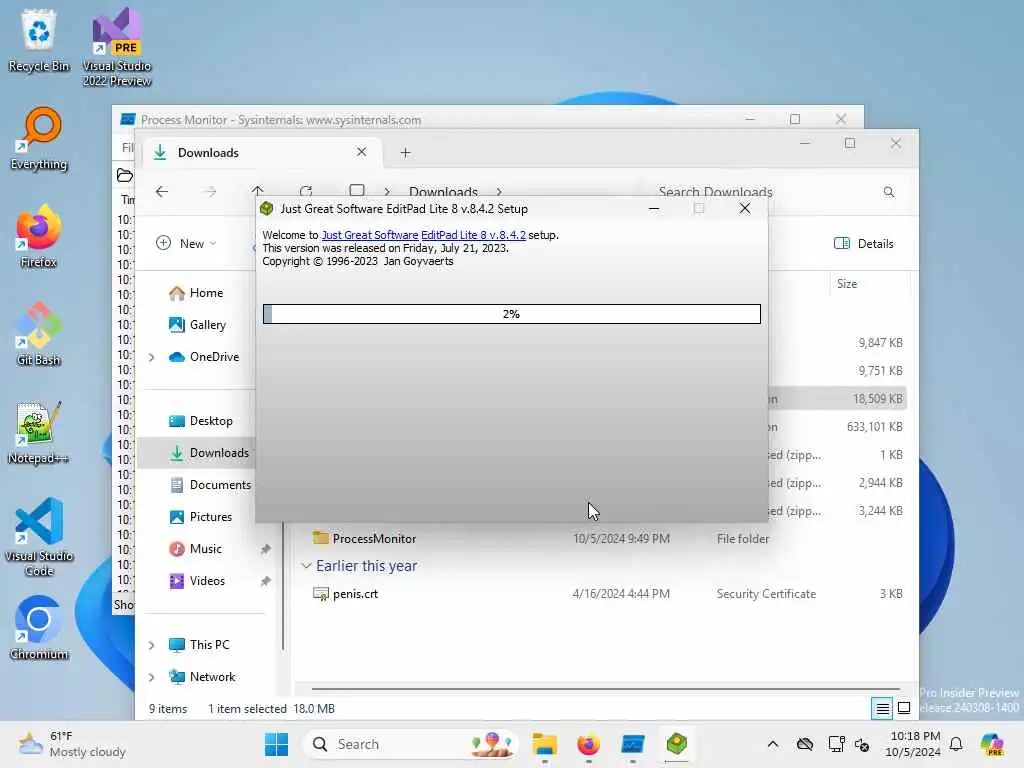Select Network in navigation pane
Viewport: 1024px width, 768px height.
(202, 677)
